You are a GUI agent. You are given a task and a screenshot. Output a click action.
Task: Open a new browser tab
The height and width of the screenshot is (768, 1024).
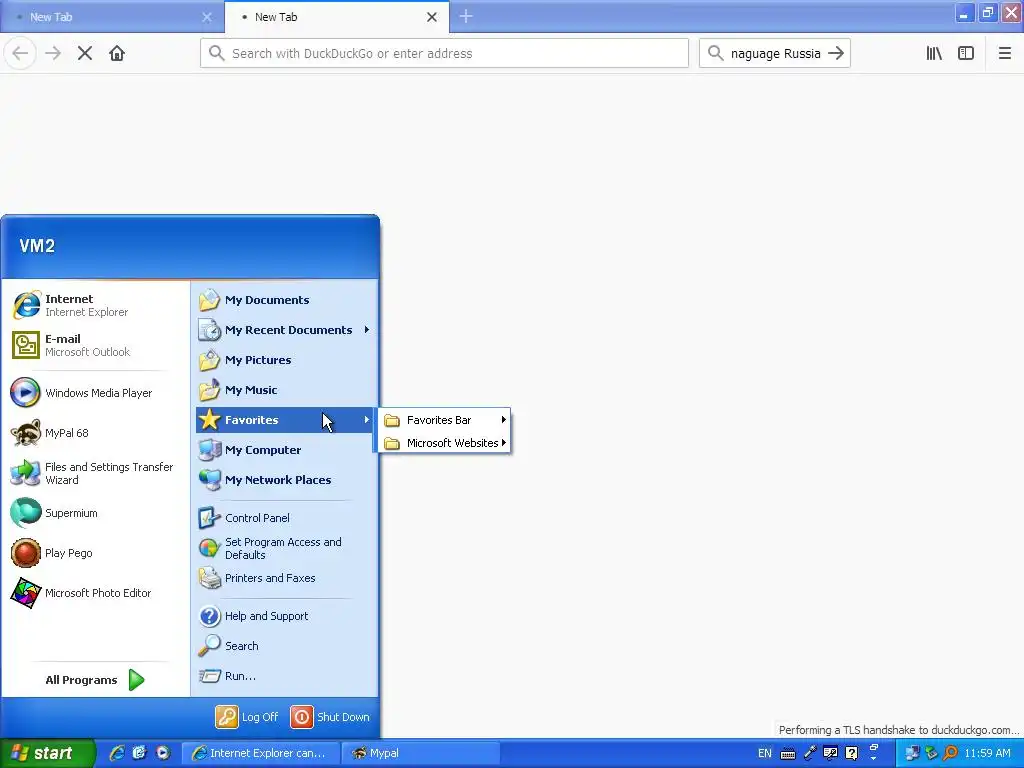coord(466,16)
